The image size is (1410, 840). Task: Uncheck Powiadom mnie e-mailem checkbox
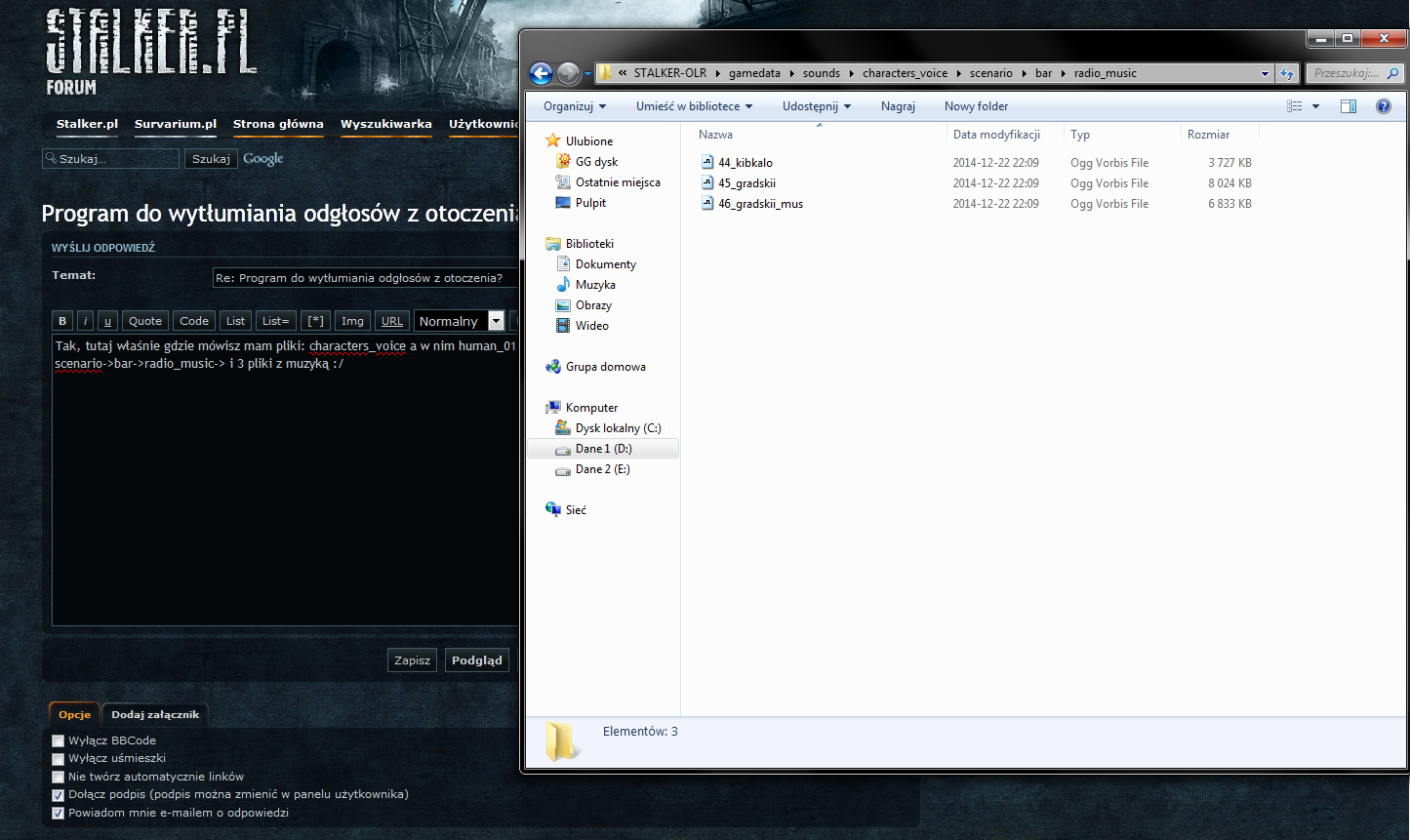tap(59, 814)
